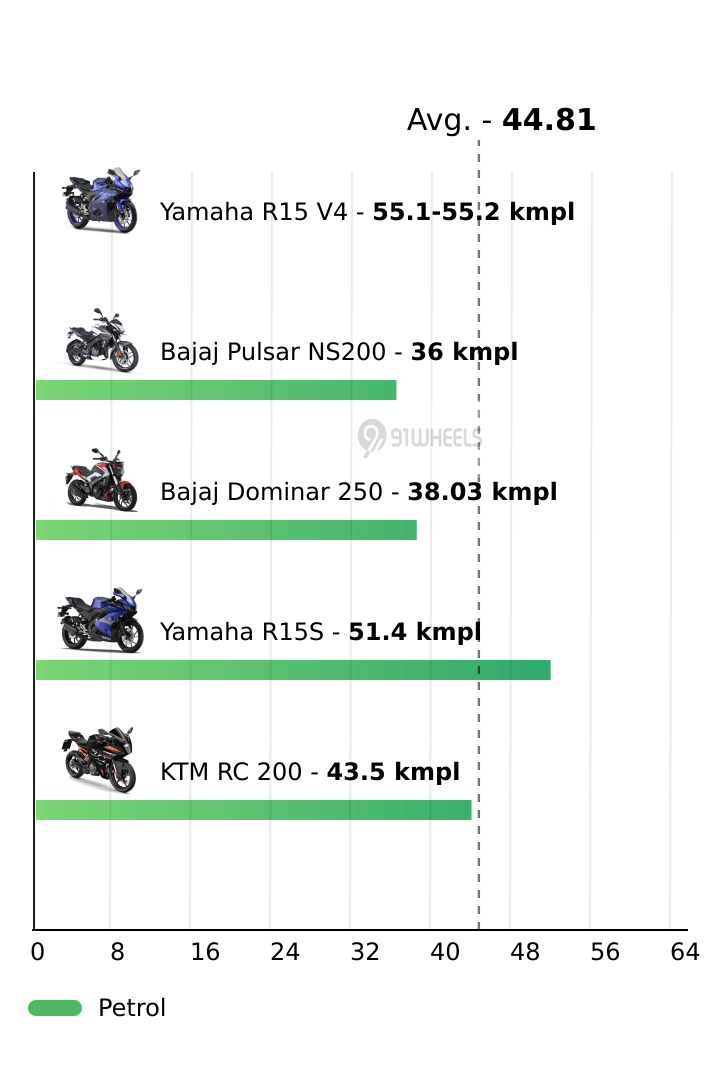The image size is (720, 1090).
Task: Click the 91Wheels watermark logo
Action: pyautogui.click(x=420, y=437)
